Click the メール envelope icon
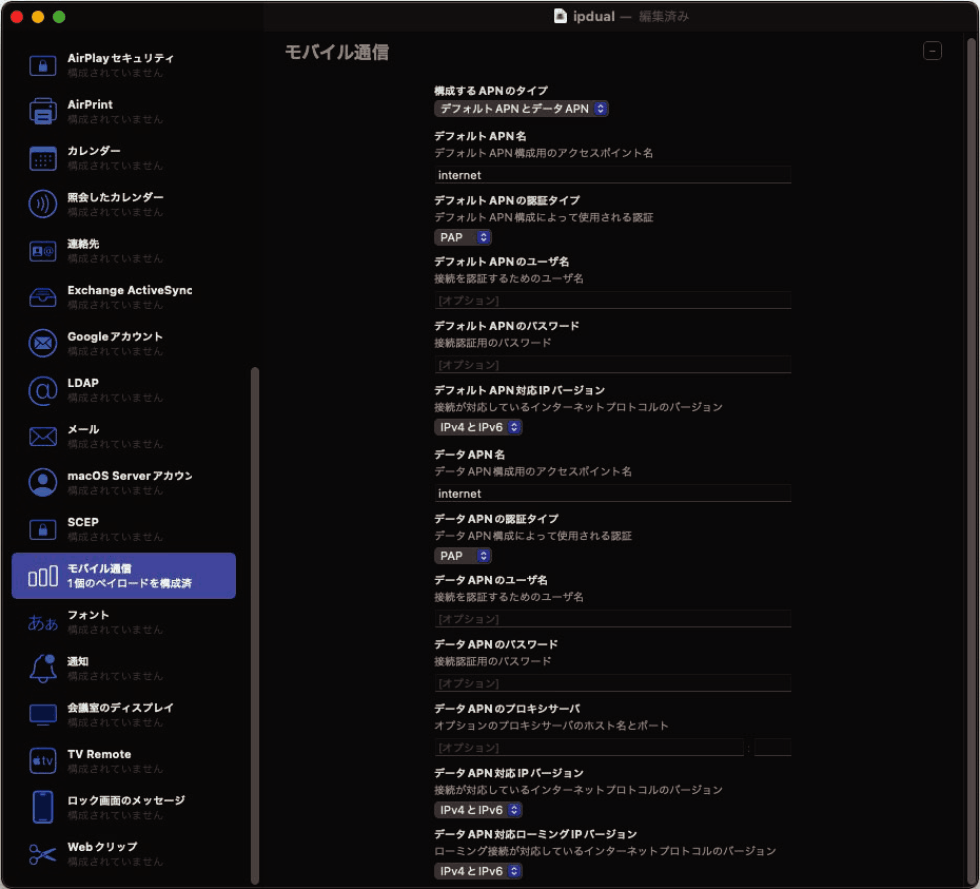Image resolution: width=980 pixels, height=889 pixels. tap(42, 436)
